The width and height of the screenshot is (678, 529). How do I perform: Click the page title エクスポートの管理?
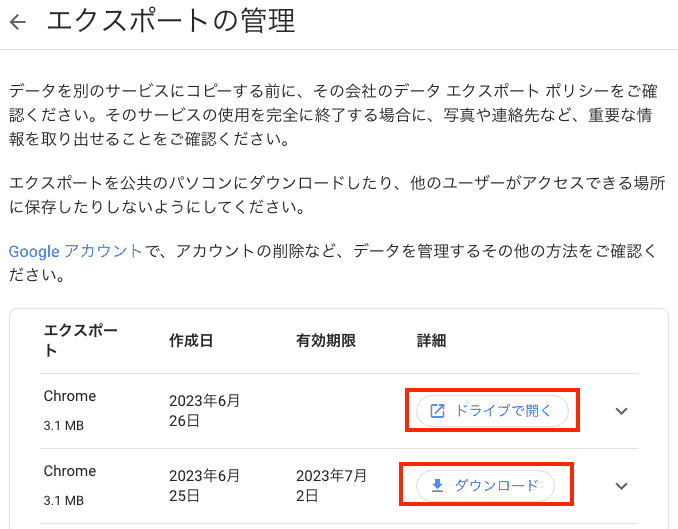171,21
